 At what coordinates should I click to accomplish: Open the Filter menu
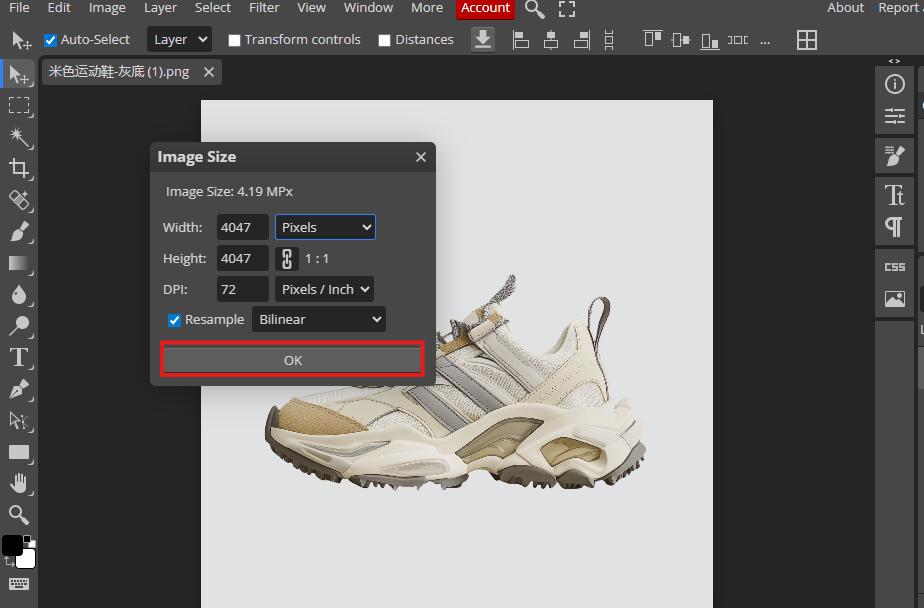click(x=264, y=8)
